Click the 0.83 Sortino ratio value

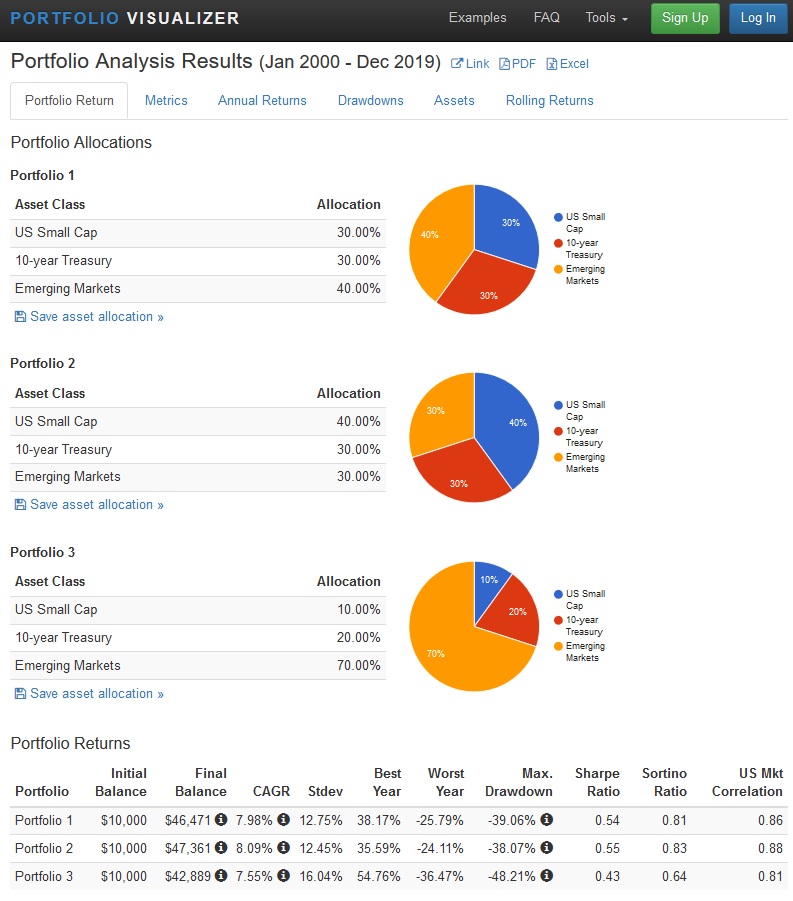674,848
